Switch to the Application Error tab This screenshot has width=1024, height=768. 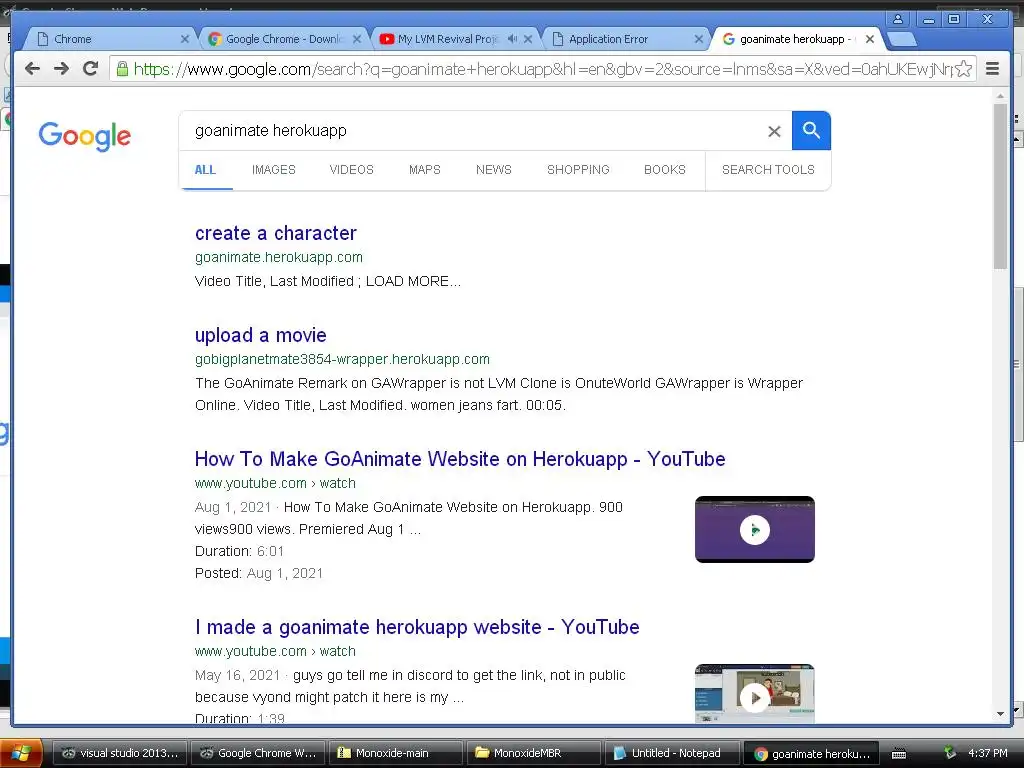point(620,39)
